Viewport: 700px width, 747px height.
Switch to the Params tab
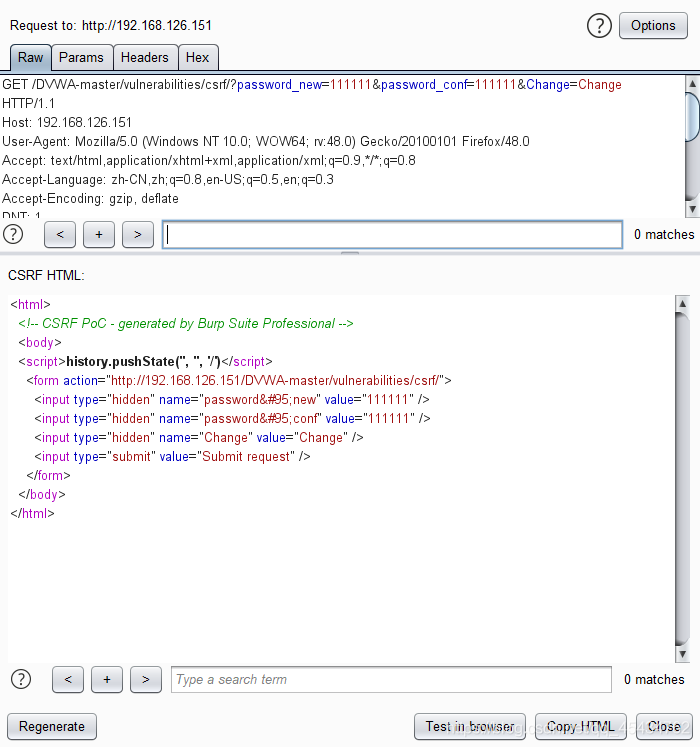click(81, 58)
